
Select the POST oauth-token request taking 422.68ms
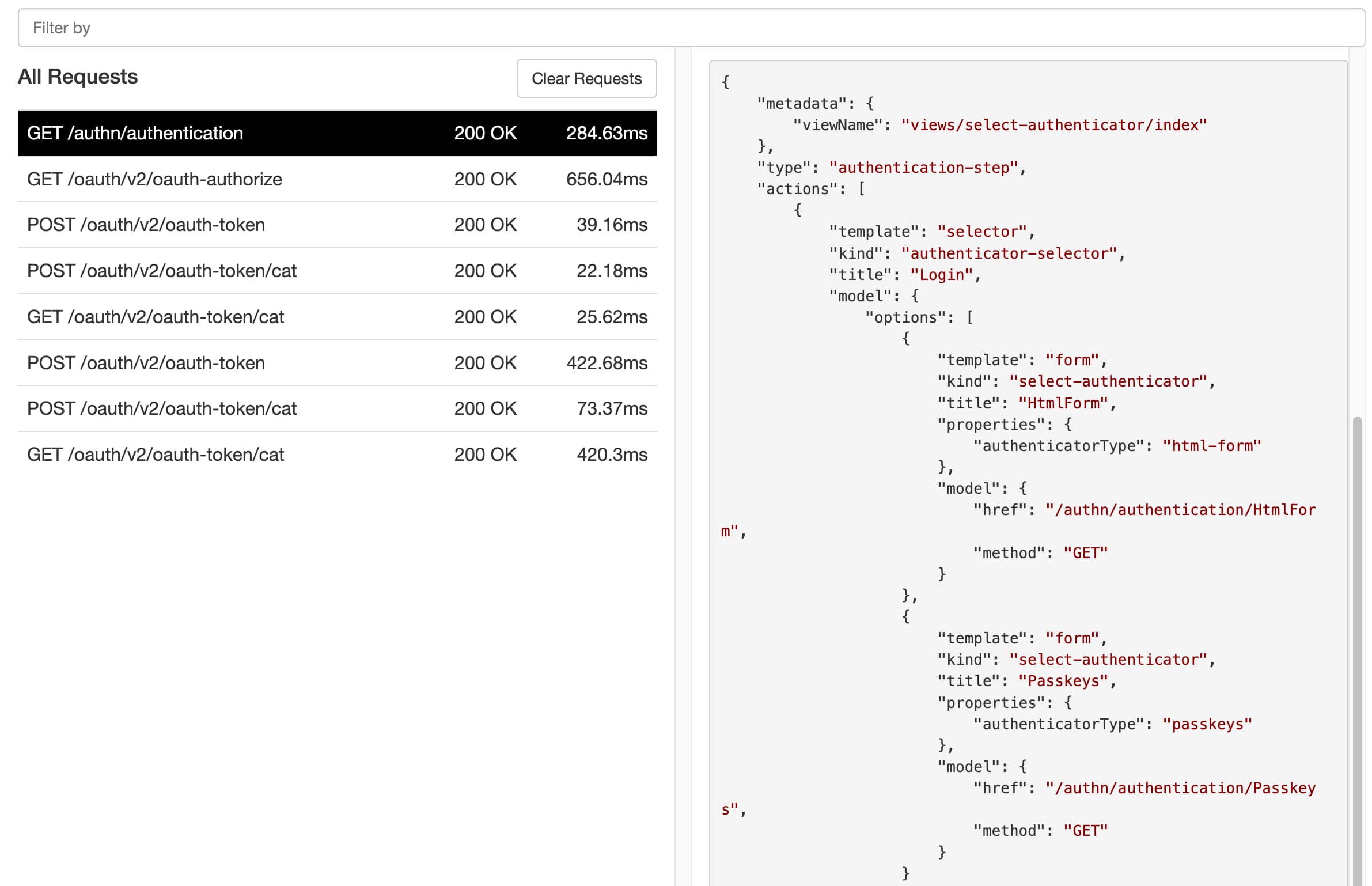tap(337, 363)
